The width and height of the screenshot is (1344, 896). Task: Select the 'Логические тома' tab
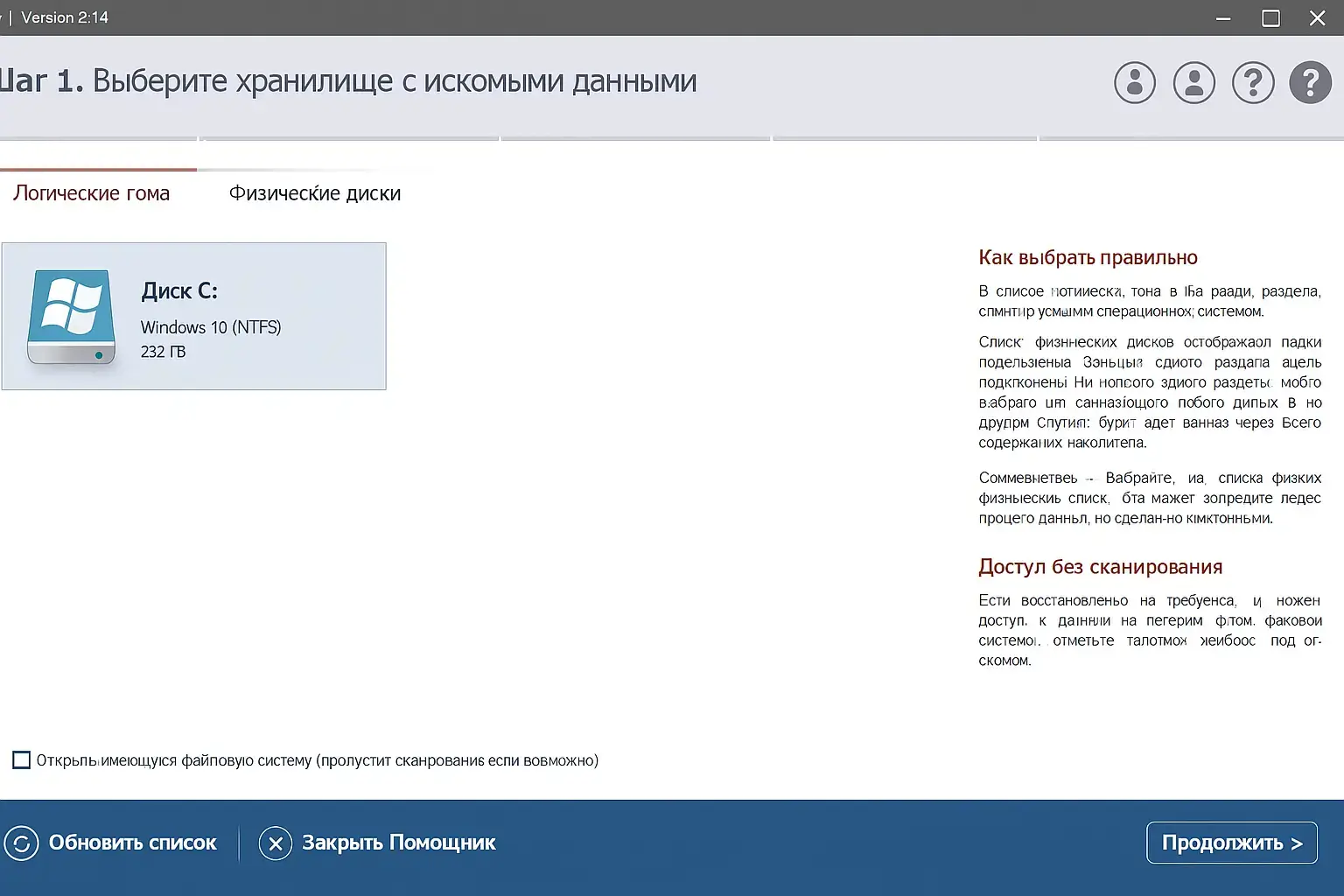[x=91, y=193]
